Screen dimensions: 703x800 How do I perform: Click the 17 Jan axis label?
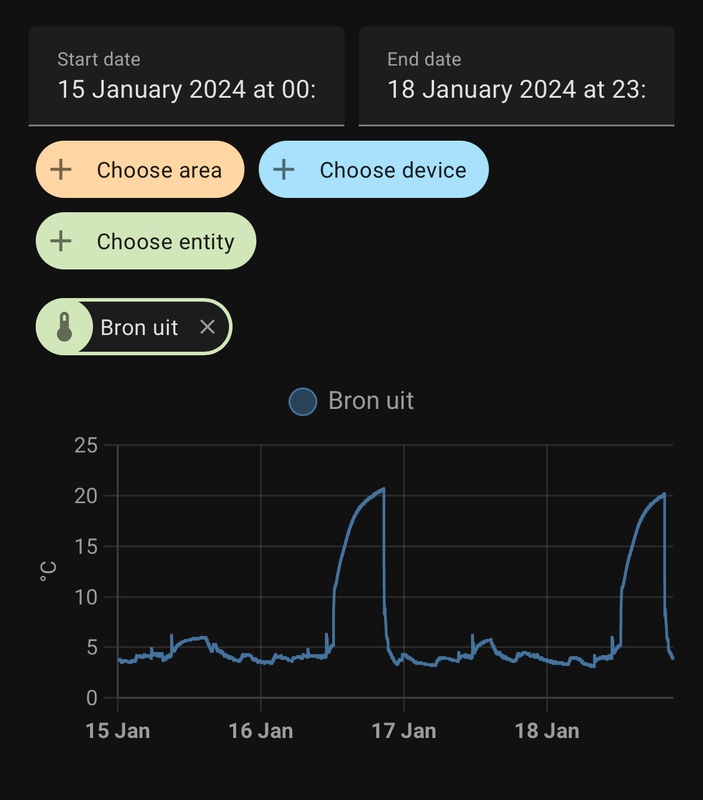404,731
